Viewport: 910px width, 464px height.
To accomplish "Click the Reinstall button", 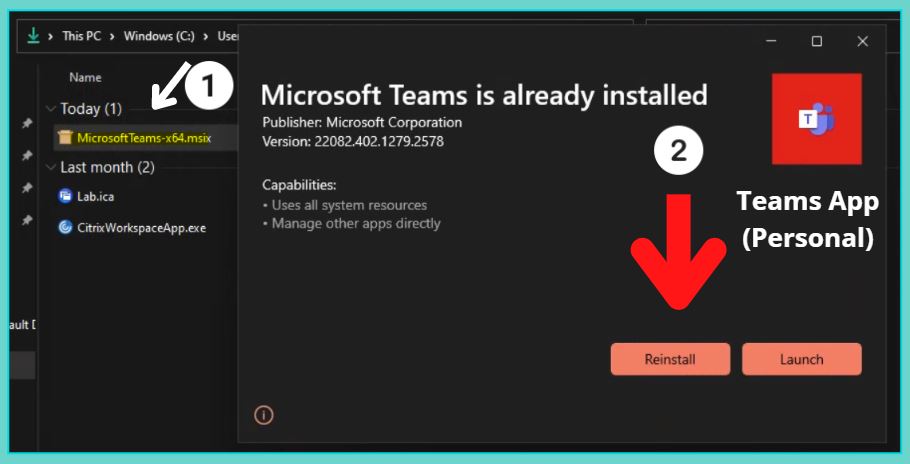I will pos(670,359).
